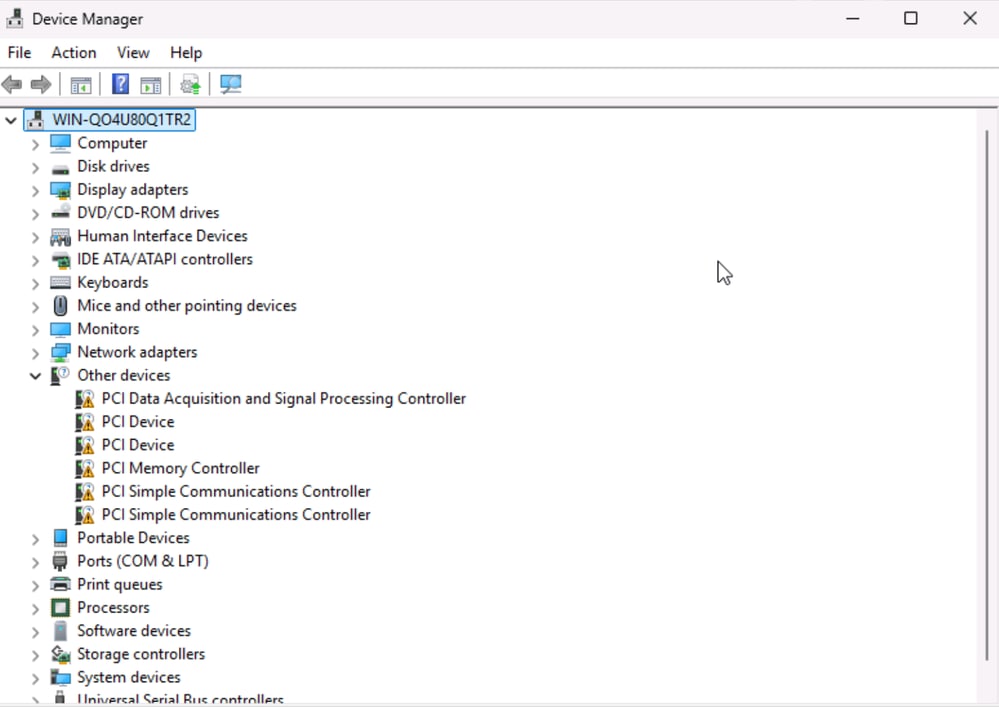Collapse the root computer node
The width and height of the screenshot is (999, 707).
(10, 119)
